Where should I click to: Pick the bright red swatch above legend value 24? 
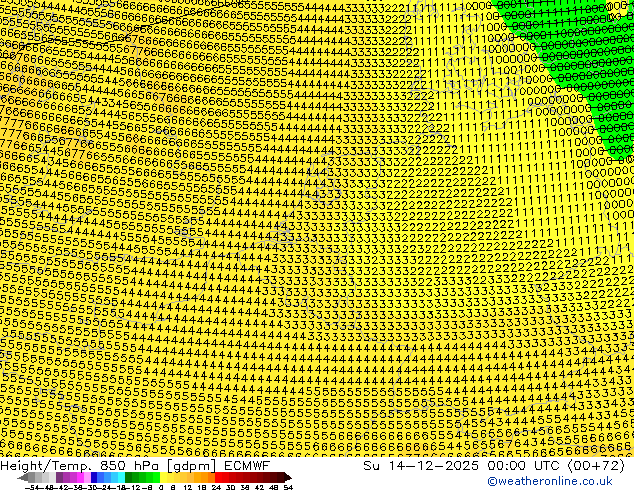218,477
